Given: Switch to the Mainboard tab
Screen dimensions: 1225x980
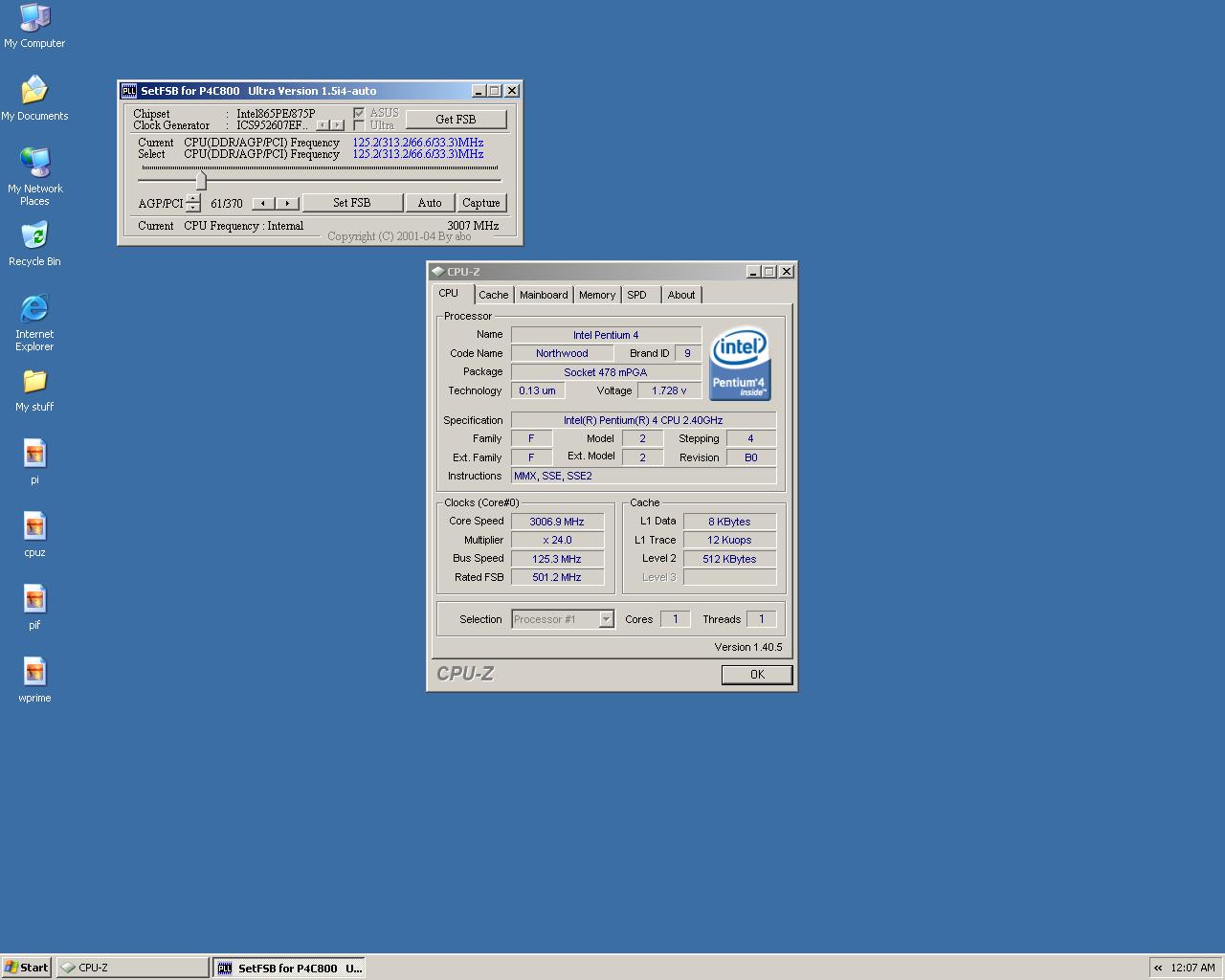Looking at the screenshot, I should pyautogui.click(x=544, y=295).
